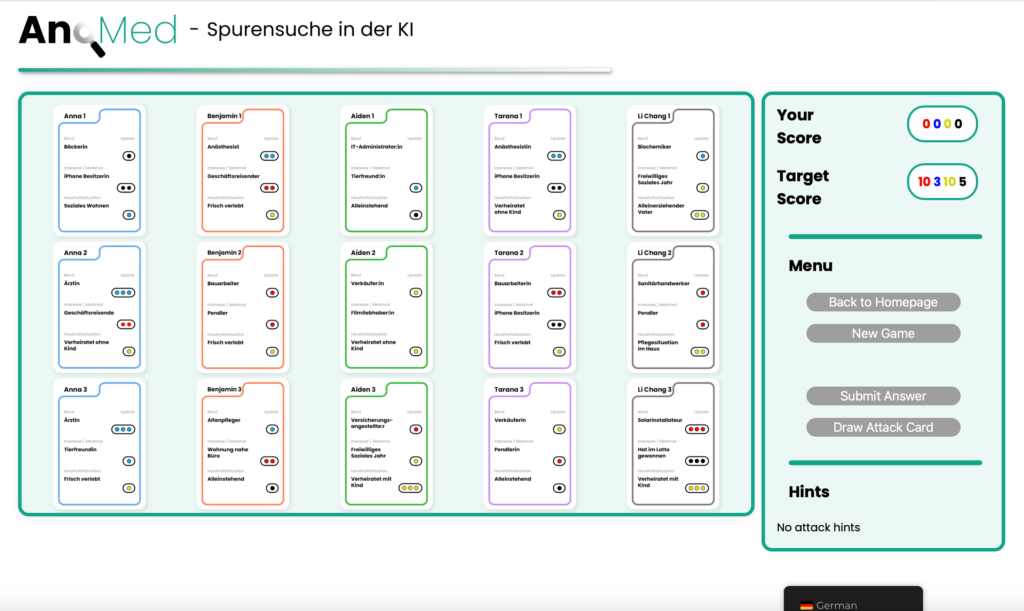The width and height of the screenshot is (1024, 611).
Task: Select the Aiden 3 card
Action: (386, 443)
